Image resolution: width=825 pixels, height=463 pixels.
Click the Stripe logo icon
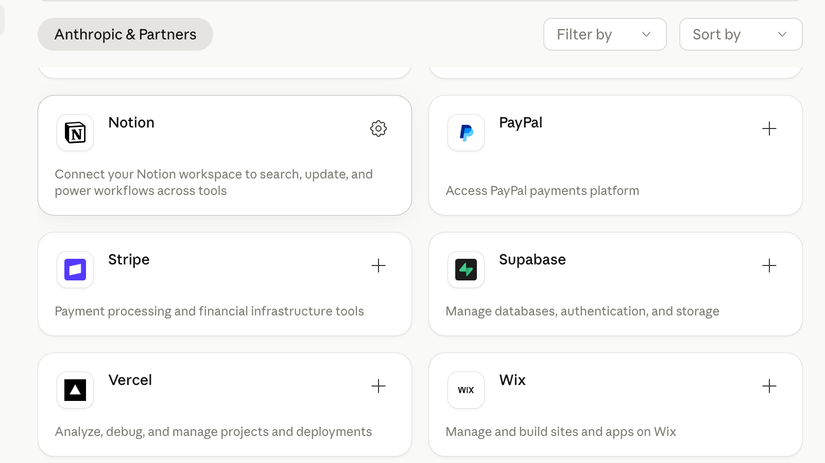(x=75, y=269)
